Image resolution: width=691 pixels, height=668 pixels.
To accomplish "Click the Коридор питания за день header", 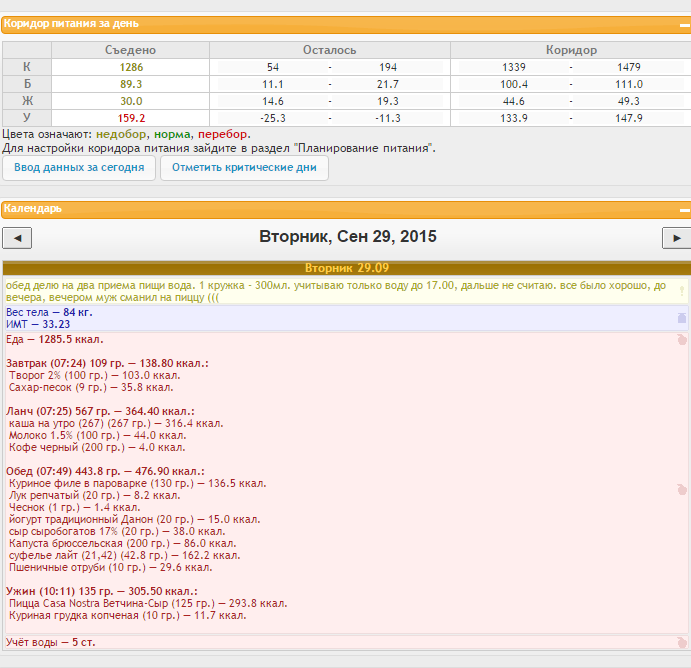I will [x=72, y=23].
